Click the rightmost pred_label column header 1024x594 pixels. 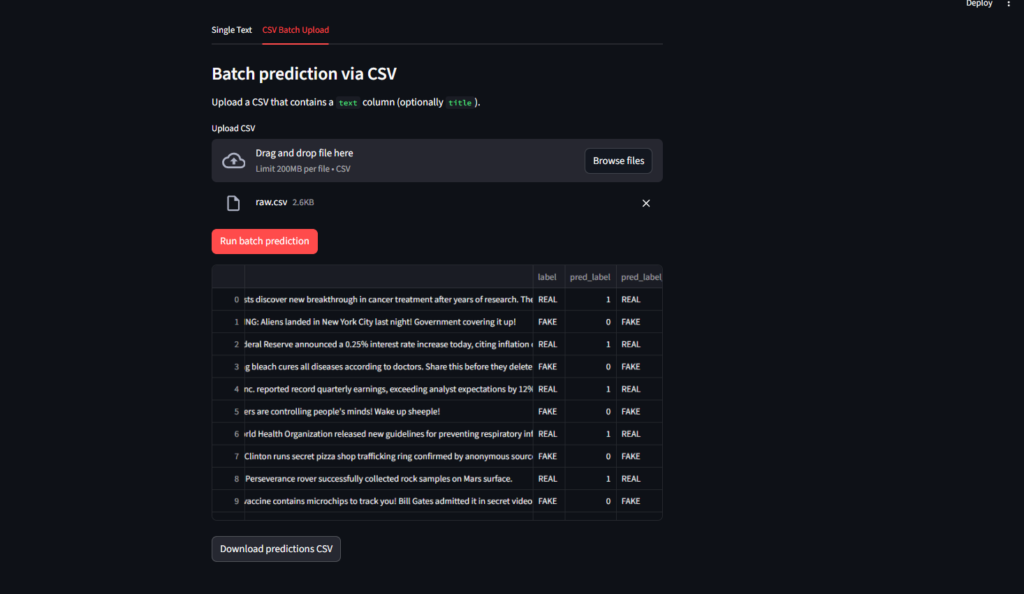pyautogui.click(x=640, y=277)
